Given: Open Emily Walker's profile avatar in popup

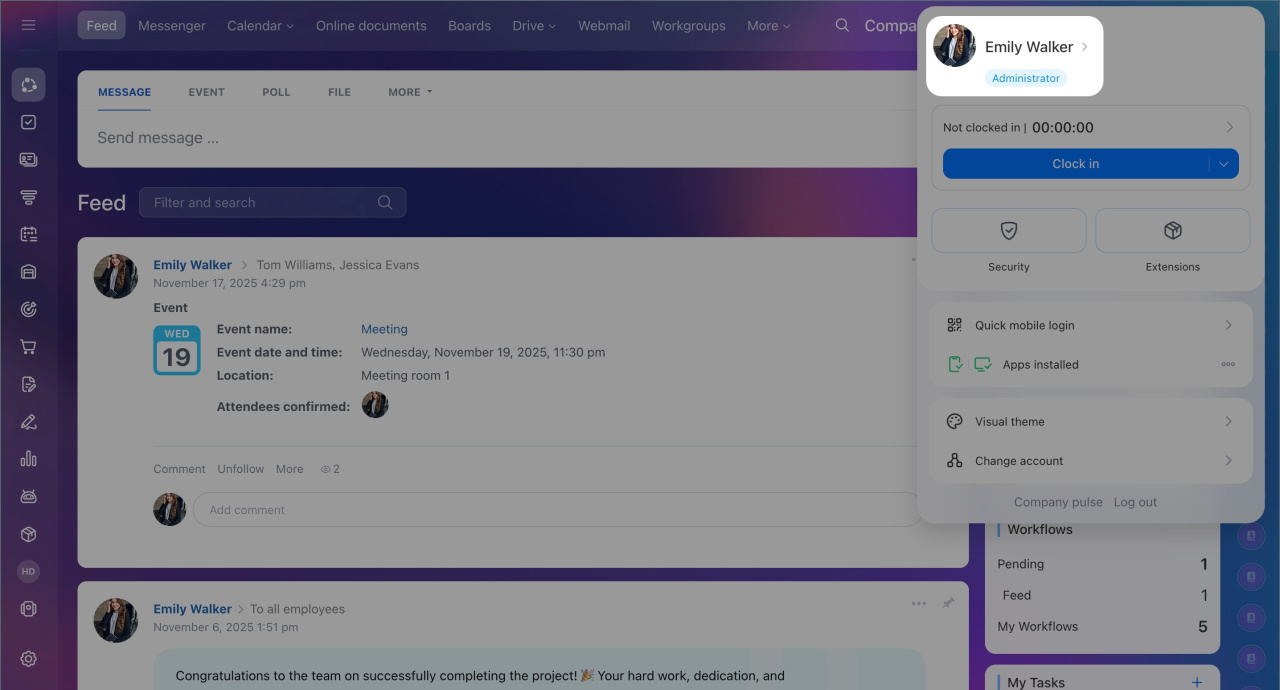Looking at the screenshot, I should [x=954, y=46].
